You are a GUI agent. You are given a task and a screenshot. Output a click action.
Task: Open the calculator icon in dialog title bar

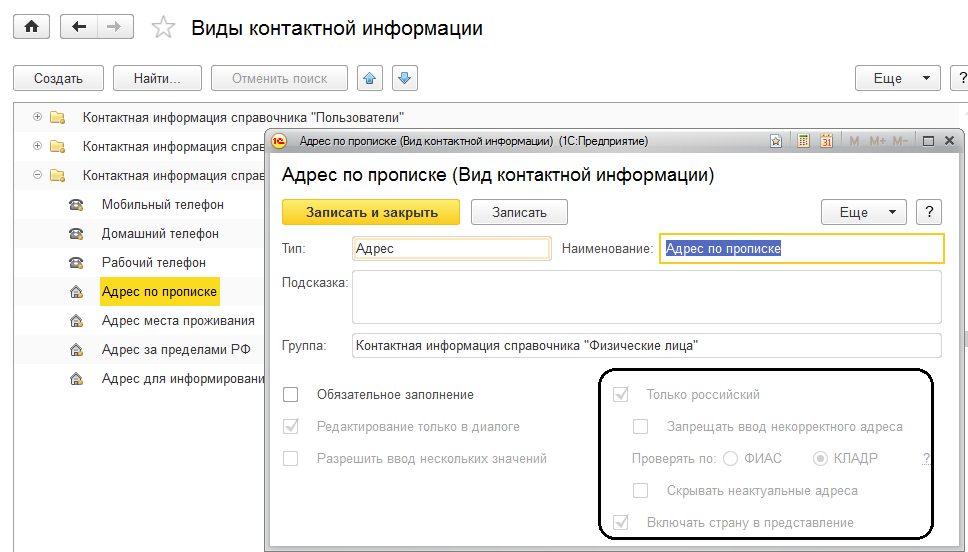point(803,142)
